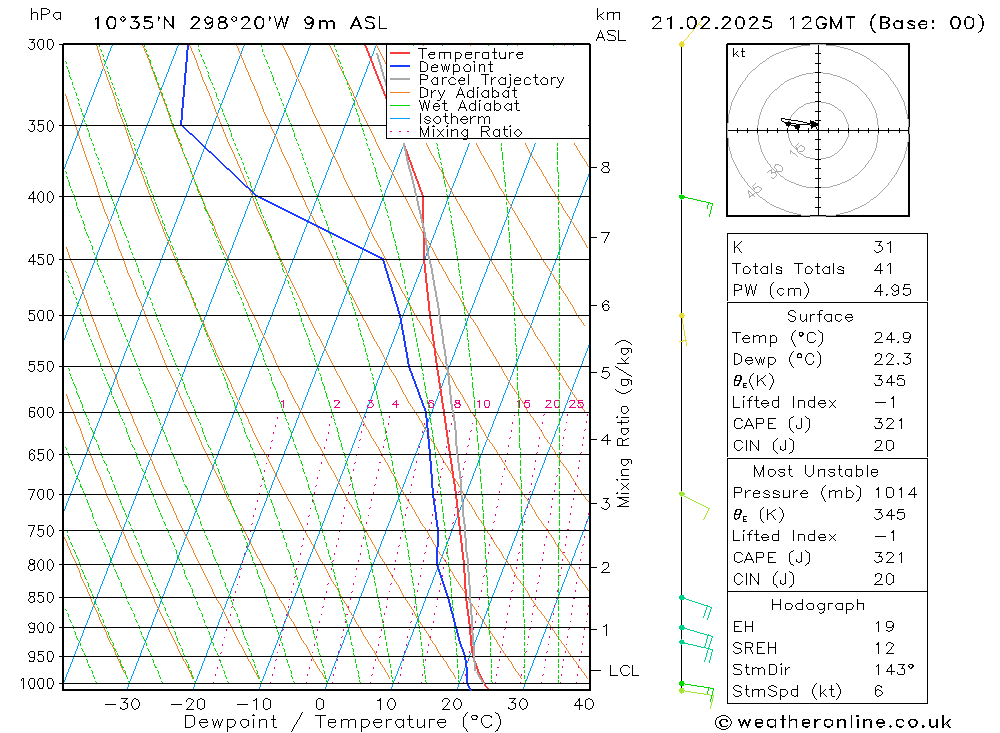The image size is (1000, 733).
Task: Click the 850 hPa pressure axis label
Action: pos(41,598)
